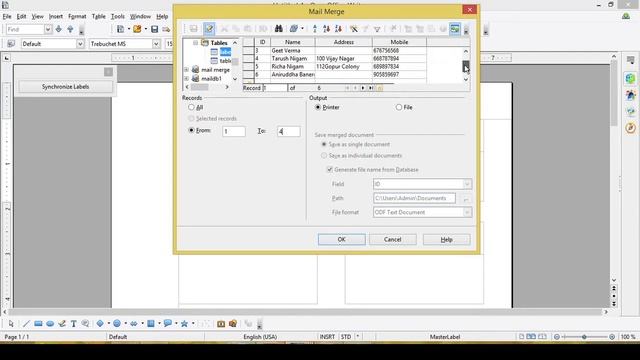The height and width of the screenshot is (360, 640).
Task: Click Help in Mail Merge dialog
Action: (447, 240)
